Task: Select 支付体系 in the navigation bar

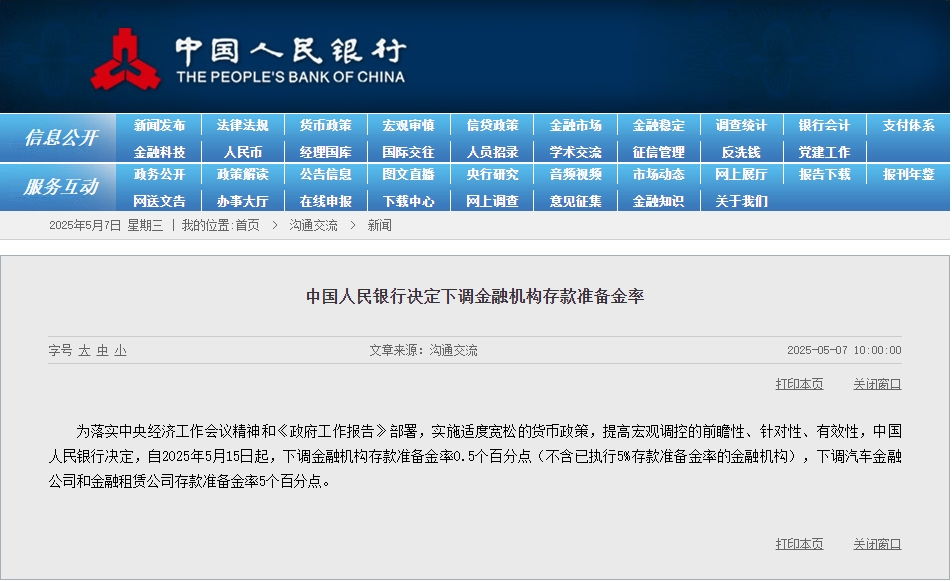Action: 908,126
